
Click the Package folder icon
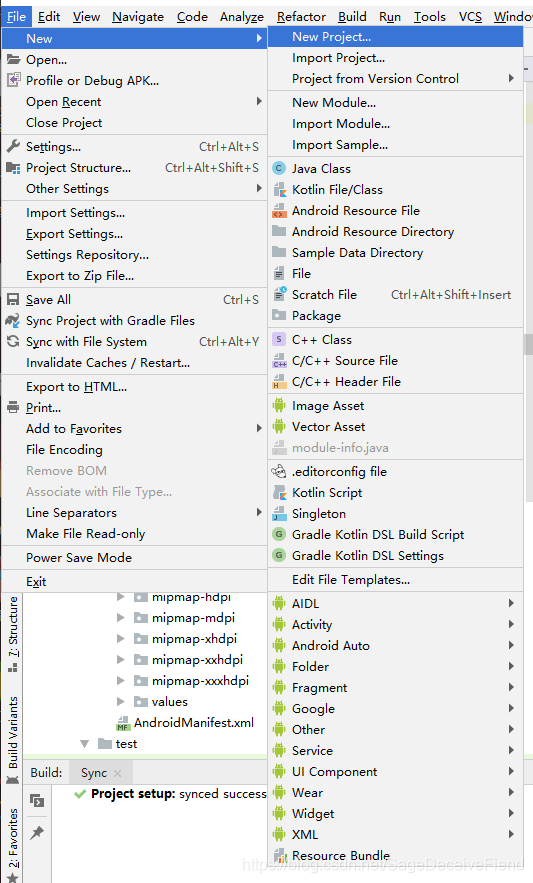(279, 315)
